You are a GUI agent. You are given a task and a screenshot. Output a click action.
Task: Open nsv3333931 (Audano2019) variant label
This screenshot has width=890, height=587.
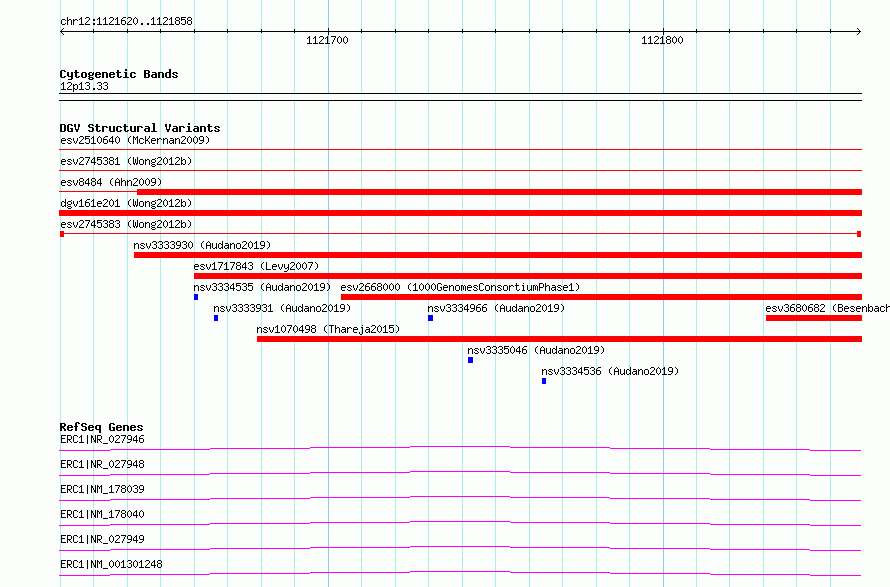coord(282,308)
